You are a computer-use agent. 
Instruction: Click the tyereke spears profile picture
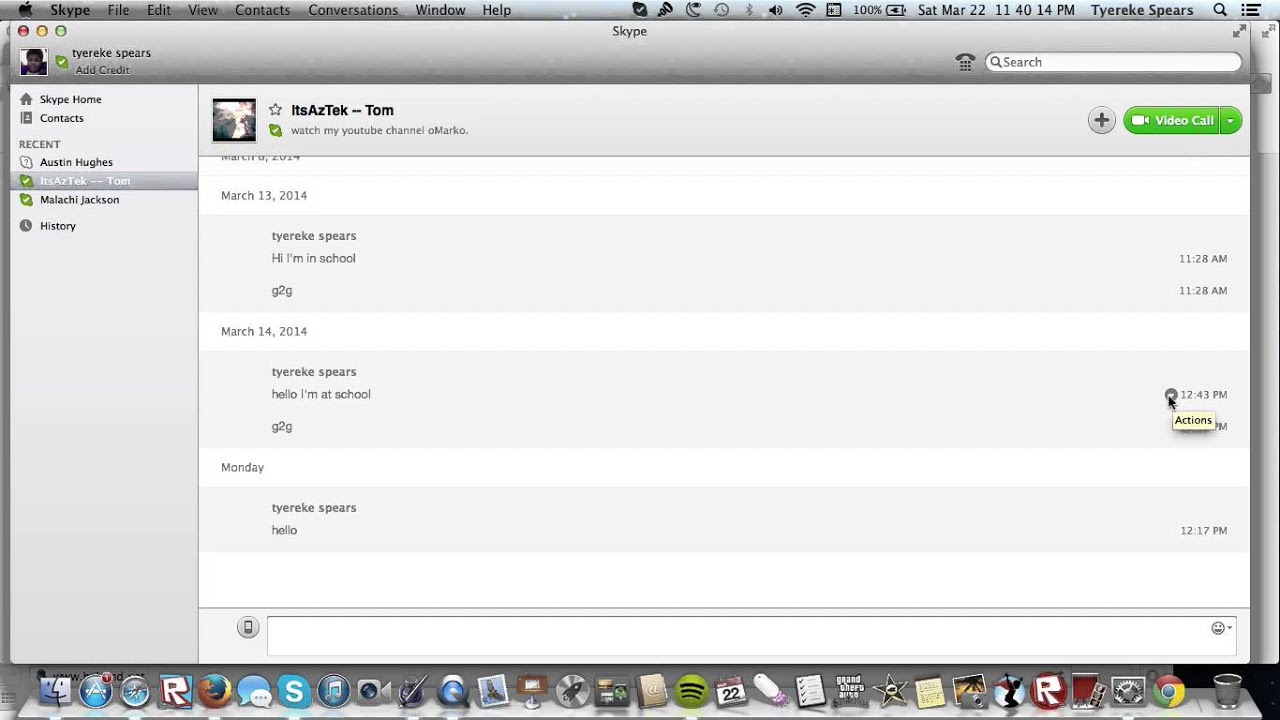pyautogui.click(x=33, y=61)
